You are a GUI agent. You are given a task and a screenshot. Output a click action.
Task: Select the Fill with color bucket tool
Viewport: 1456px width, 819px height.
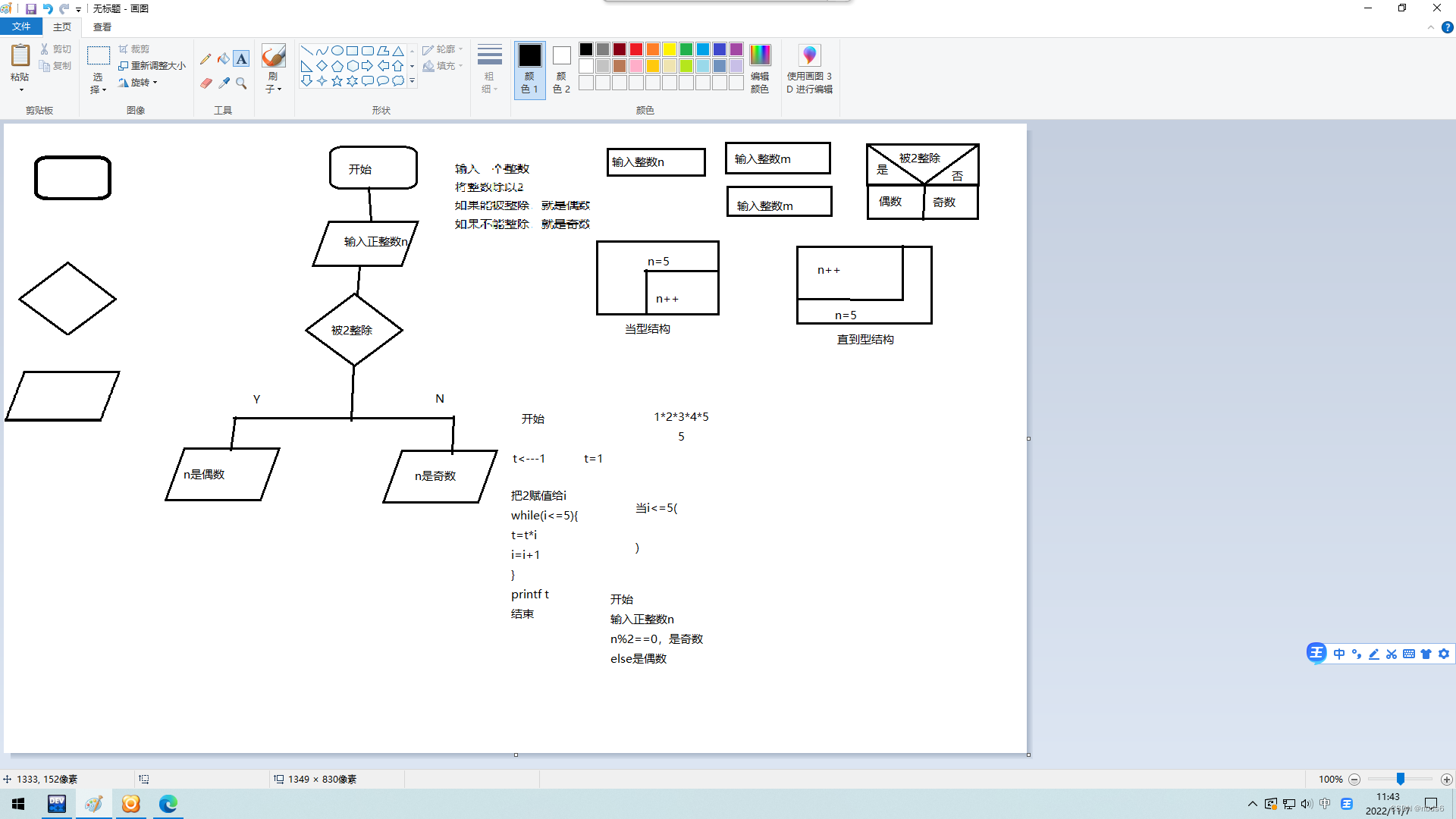coord(224,59)
